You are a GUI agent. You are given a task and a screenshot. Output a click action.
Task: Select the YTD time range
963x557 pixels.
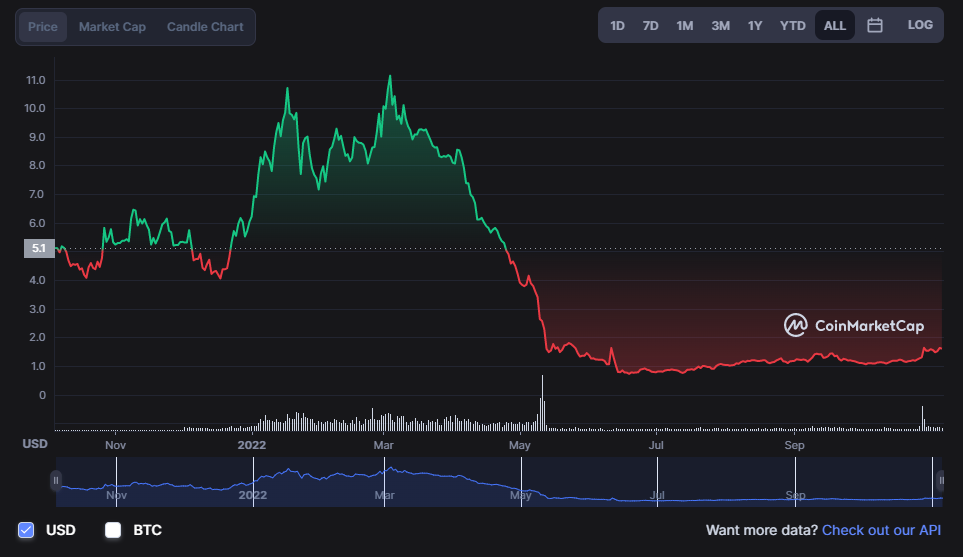(793, 26)
